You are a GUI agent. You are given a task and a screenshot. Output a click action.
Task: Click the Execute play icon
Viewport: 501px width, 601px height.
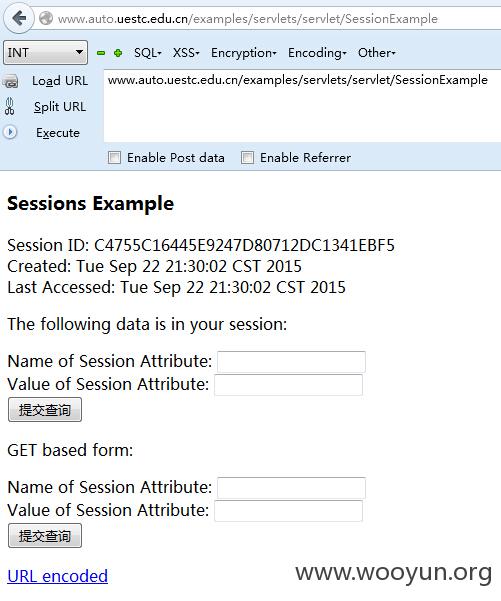[10, 132]
